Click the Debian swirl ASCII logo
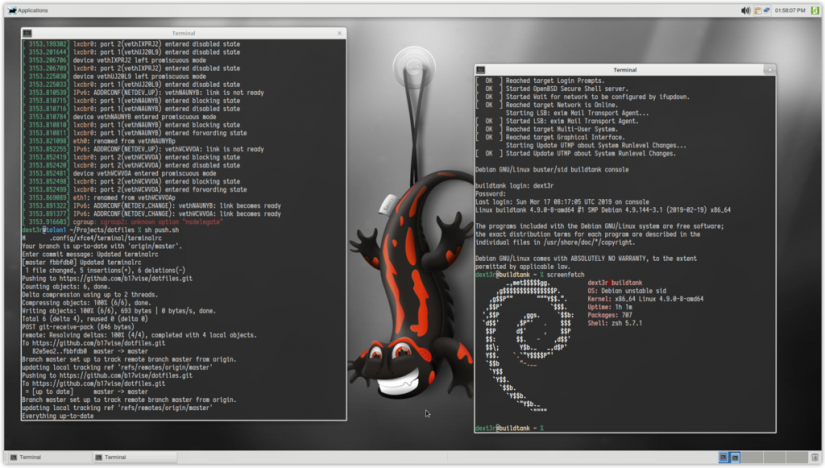Viewport: 825px width, 468px height. (527, 346)
